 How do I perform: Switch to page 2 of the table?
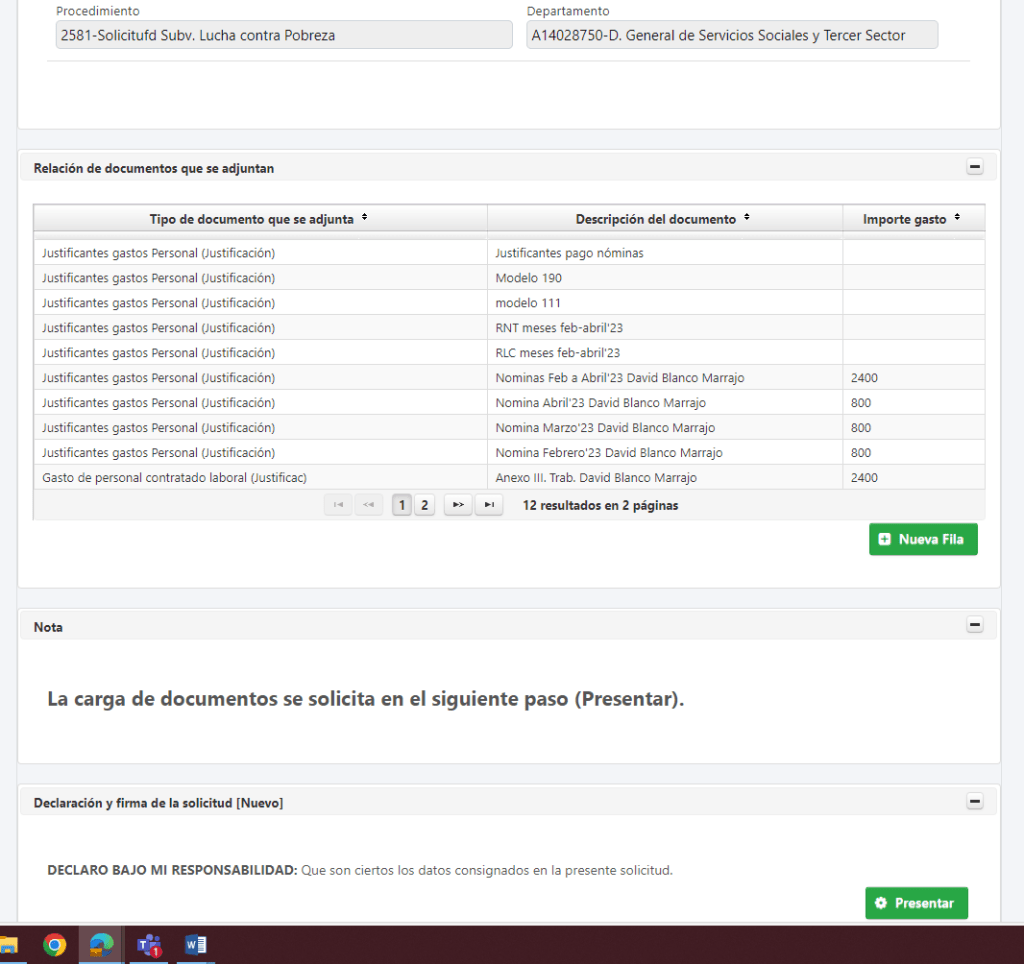(424, 505)
